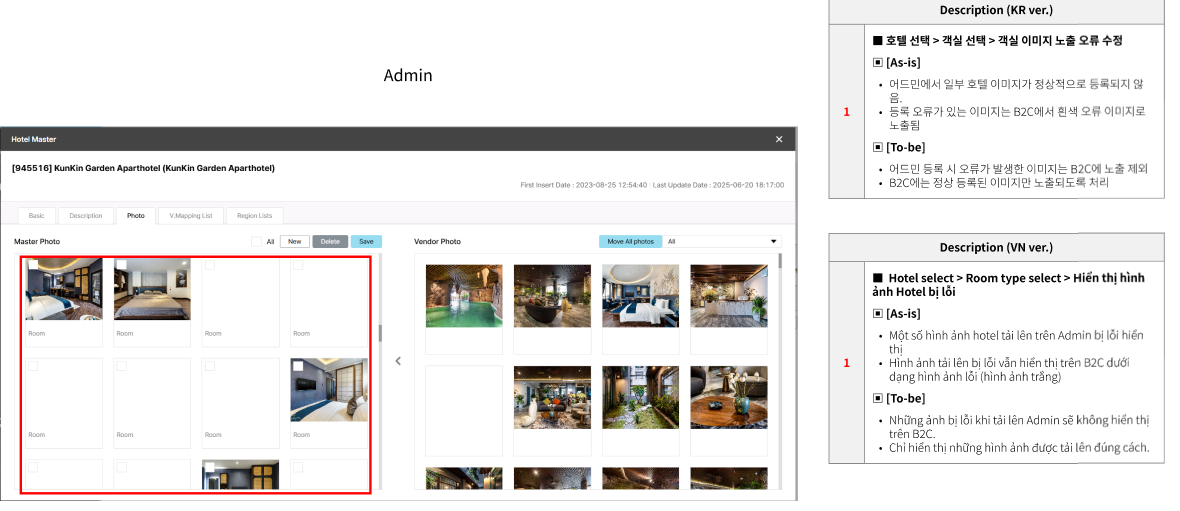Select the round wooden table with vase photo

tap(728, 397)
